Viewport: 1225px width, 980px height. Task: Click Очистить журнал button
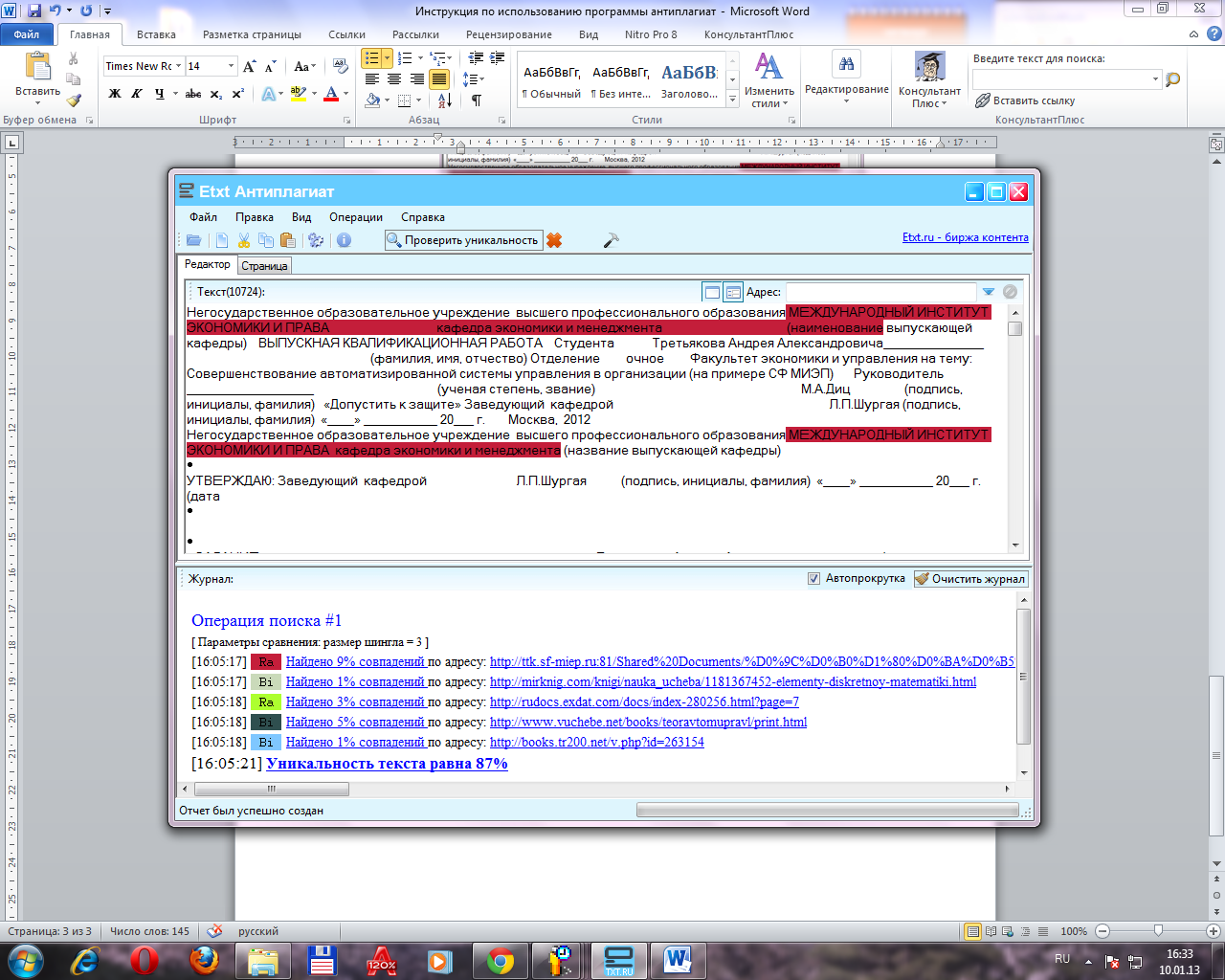coord(970,578)
